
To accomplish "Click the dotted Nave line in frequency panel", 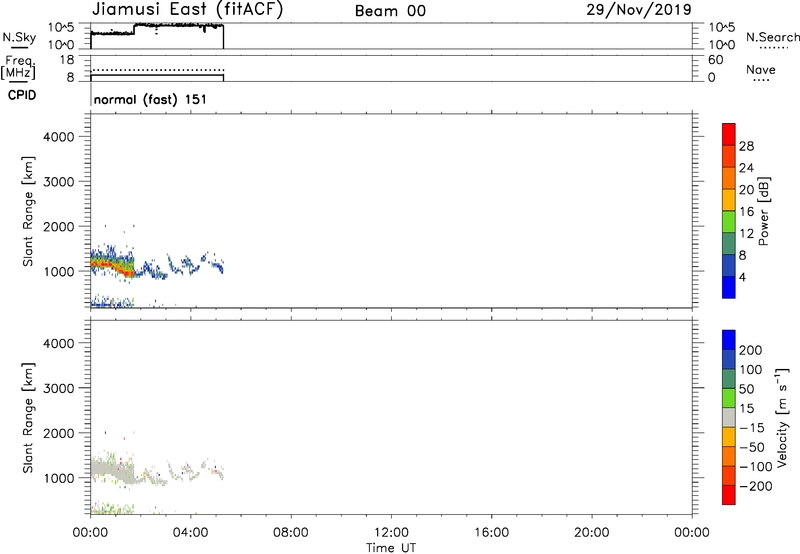I will [157, 69].
